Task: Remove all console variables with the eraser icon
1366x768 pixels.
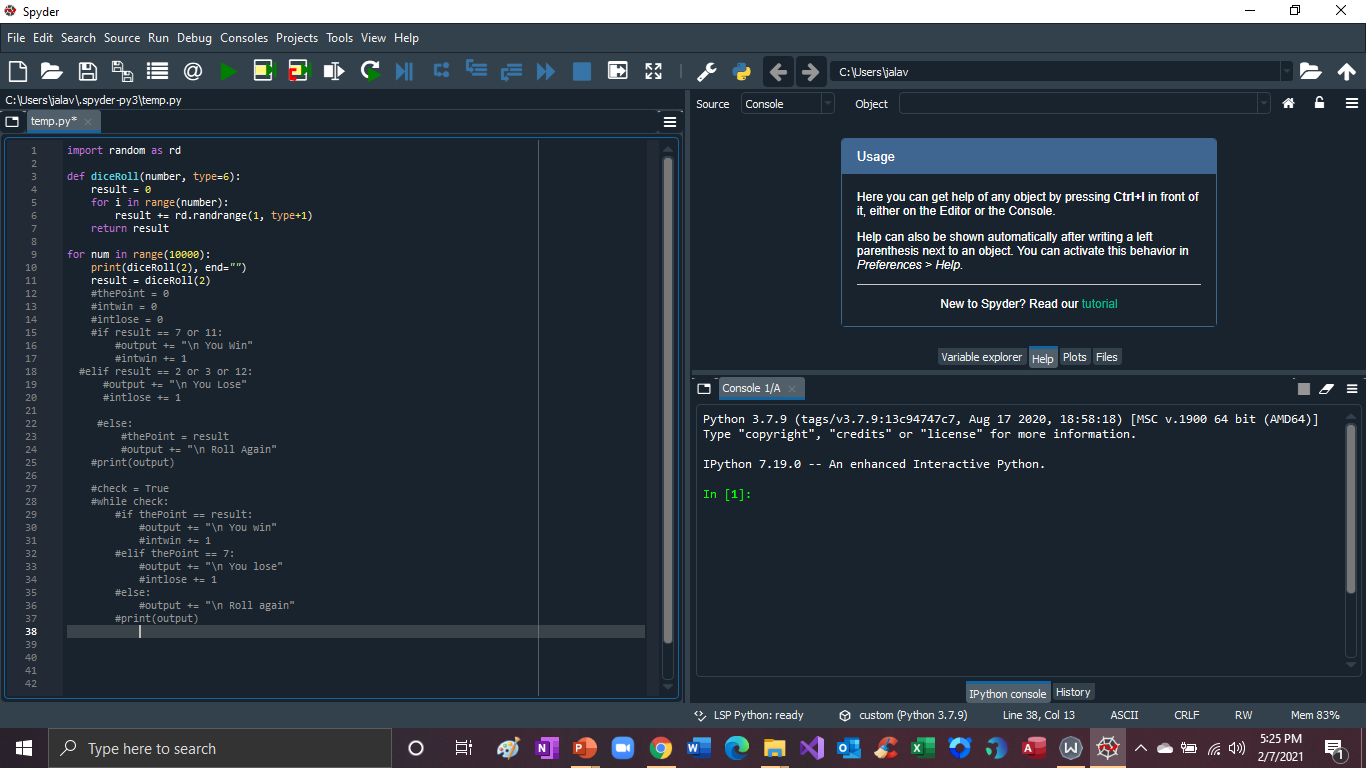Action: pyautogui.click(x=1327, y=388)
